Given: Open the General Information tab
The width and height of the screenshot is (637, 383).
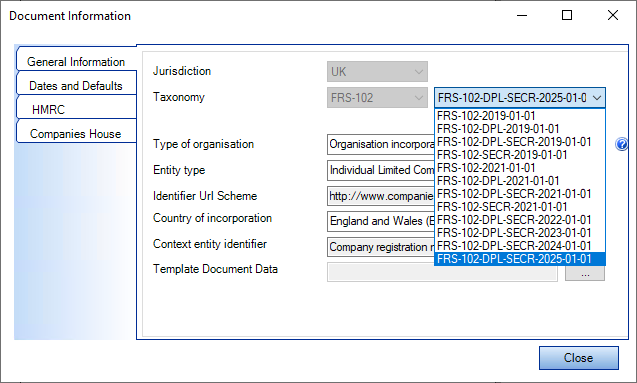Looking at the screenshot, I should point(76,62).
